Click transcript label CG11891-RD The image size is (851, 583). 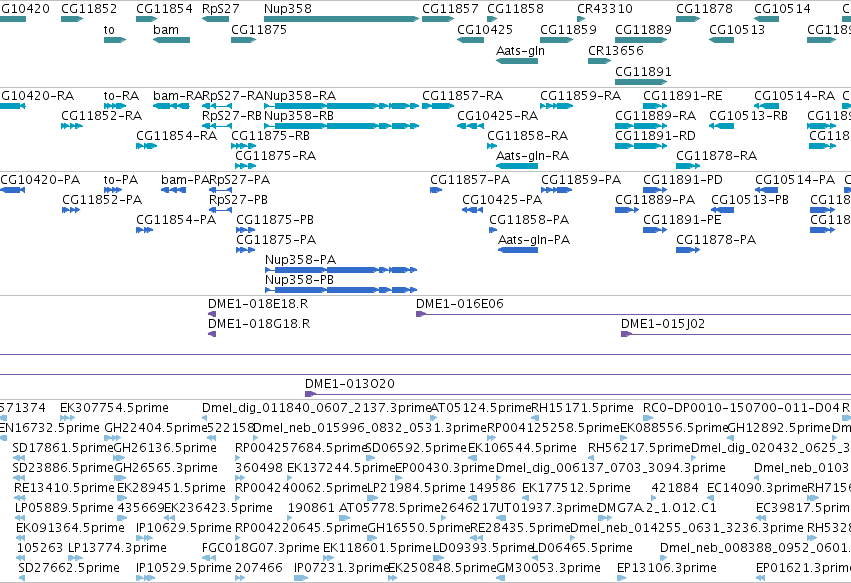click(x=655, y=136)
